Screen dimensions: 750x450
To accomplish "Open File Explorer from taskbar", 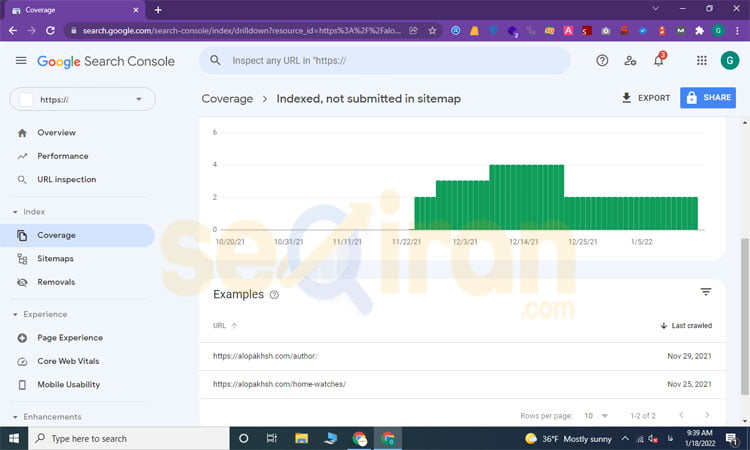I will tap(301, 439).
